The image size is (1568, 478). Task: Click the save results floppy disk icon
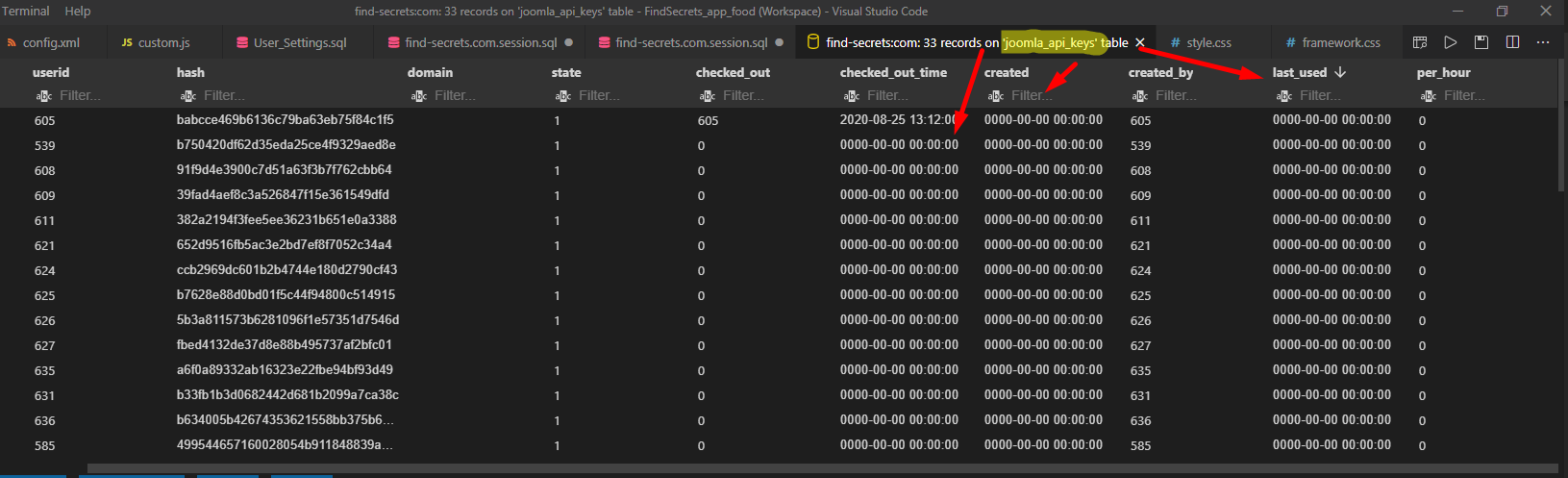click(x=1481, y=42)
